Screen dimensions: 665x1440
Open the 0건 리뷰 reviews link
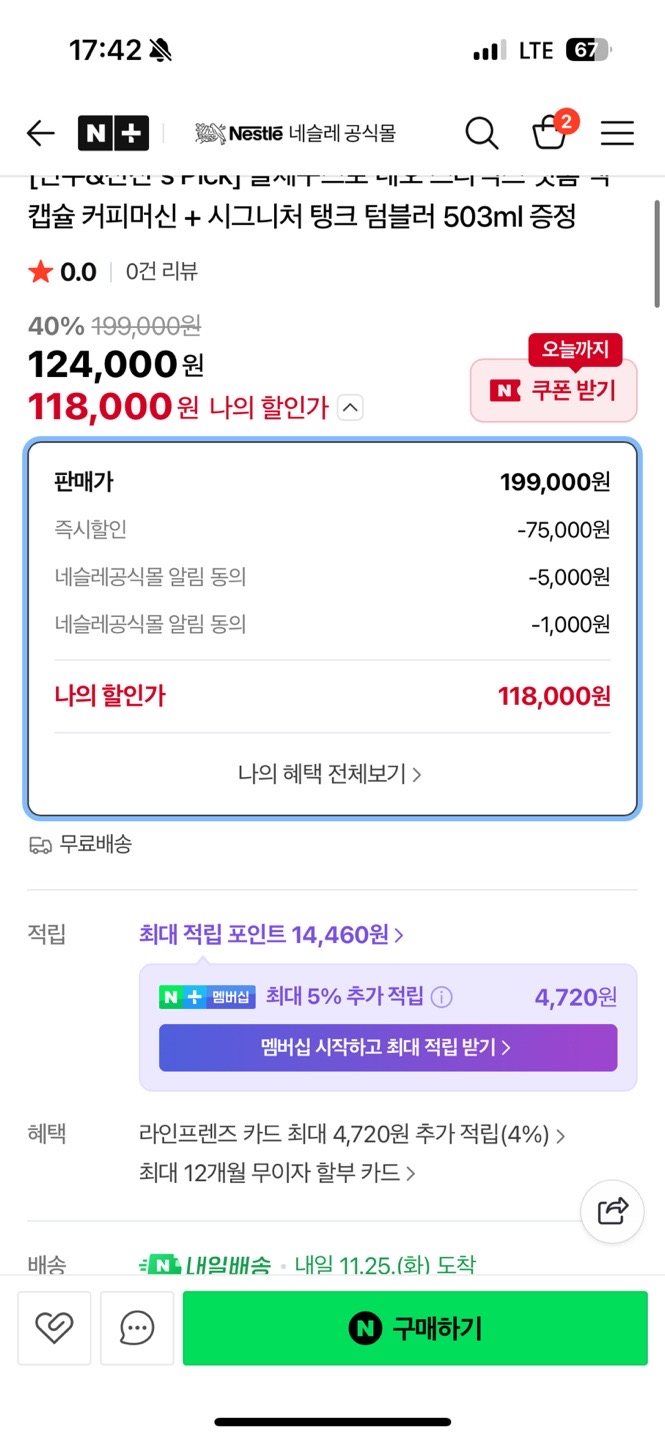point(162,272)
